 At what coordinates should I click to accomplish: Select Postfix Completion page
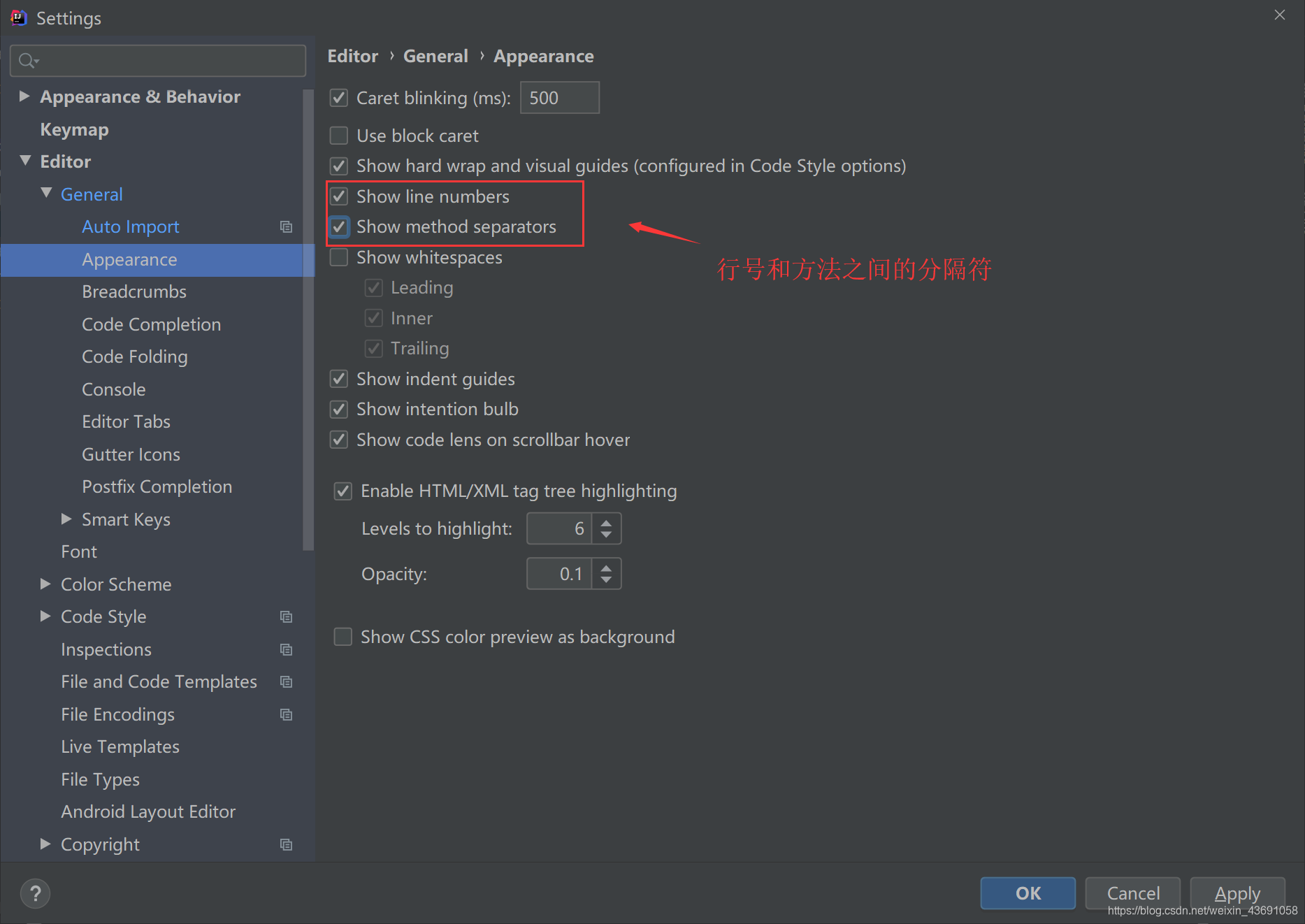[157, 486]
